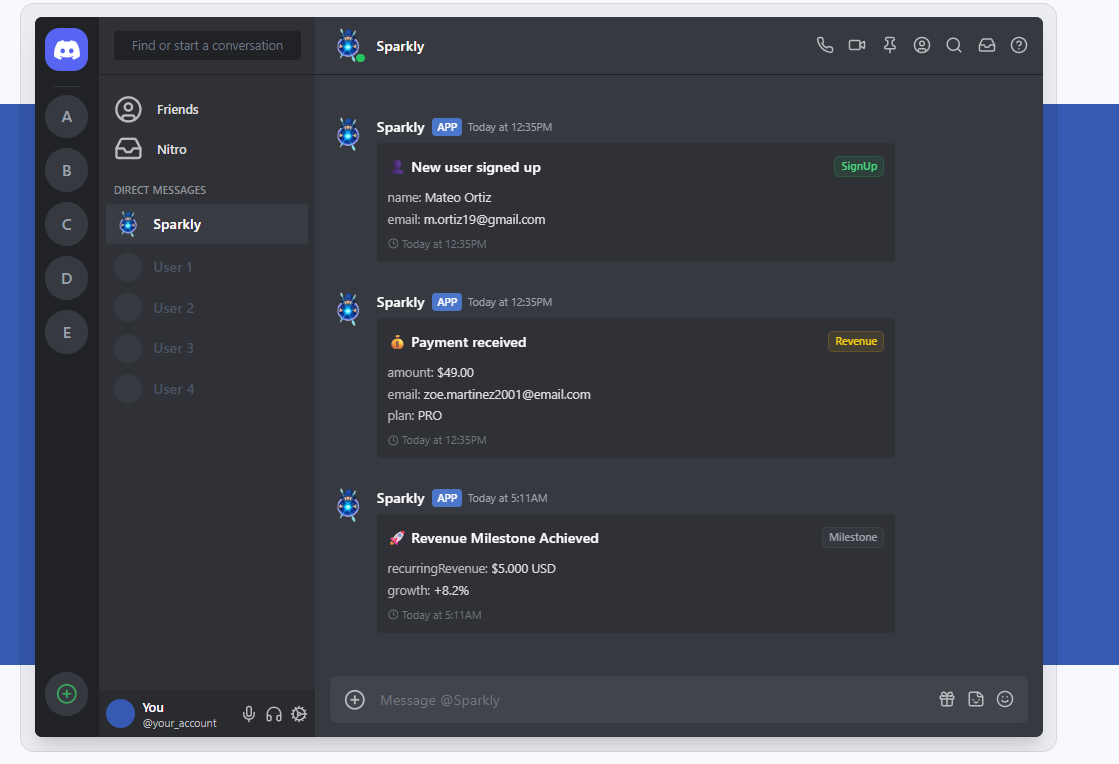Click email m.ortiz19@gmail.com
Image resolution: width=1119 pixels, height=764 pixels.
(x=485, y=220)
